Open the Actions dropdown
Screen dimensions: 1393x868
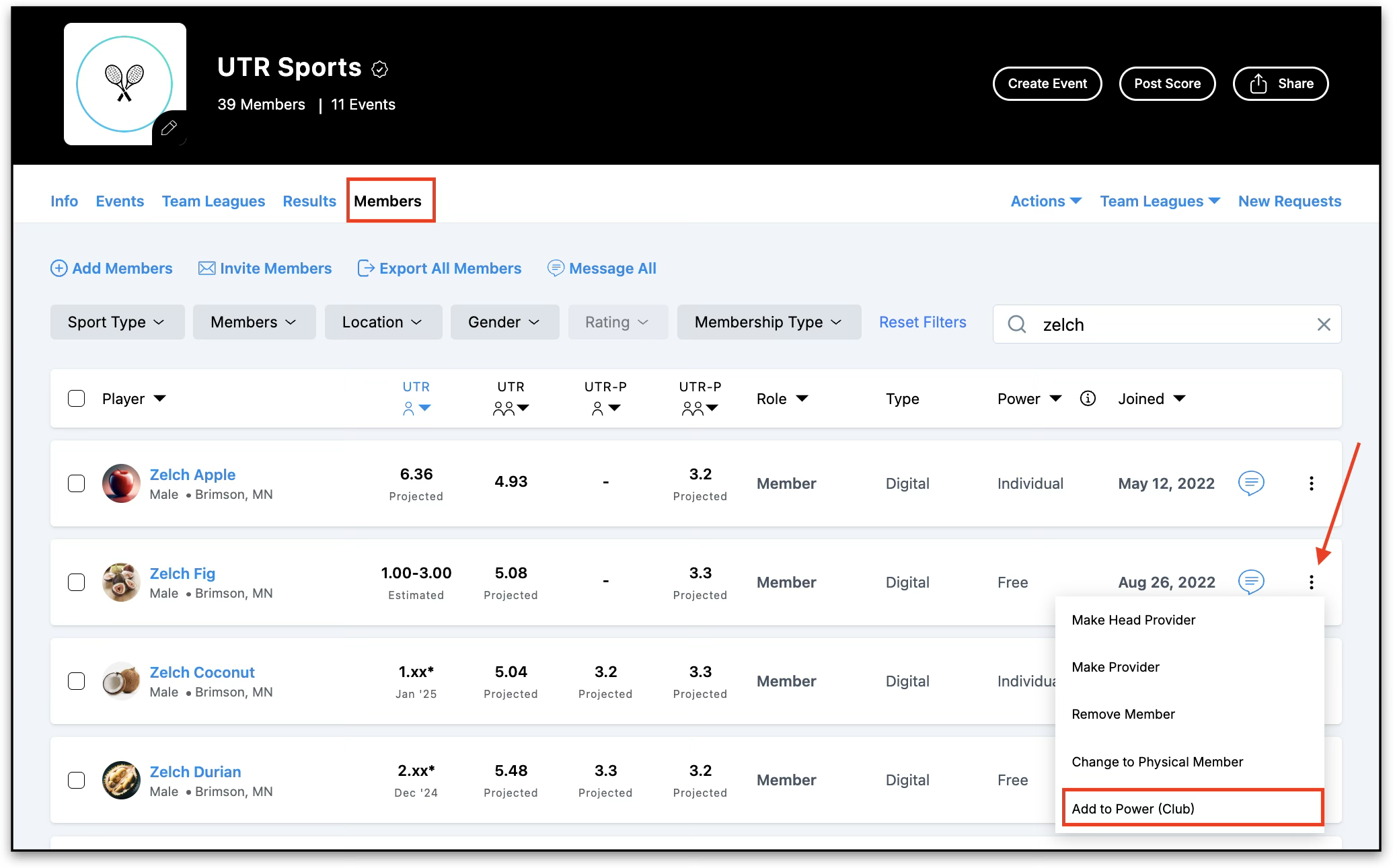click(1046, 201)
